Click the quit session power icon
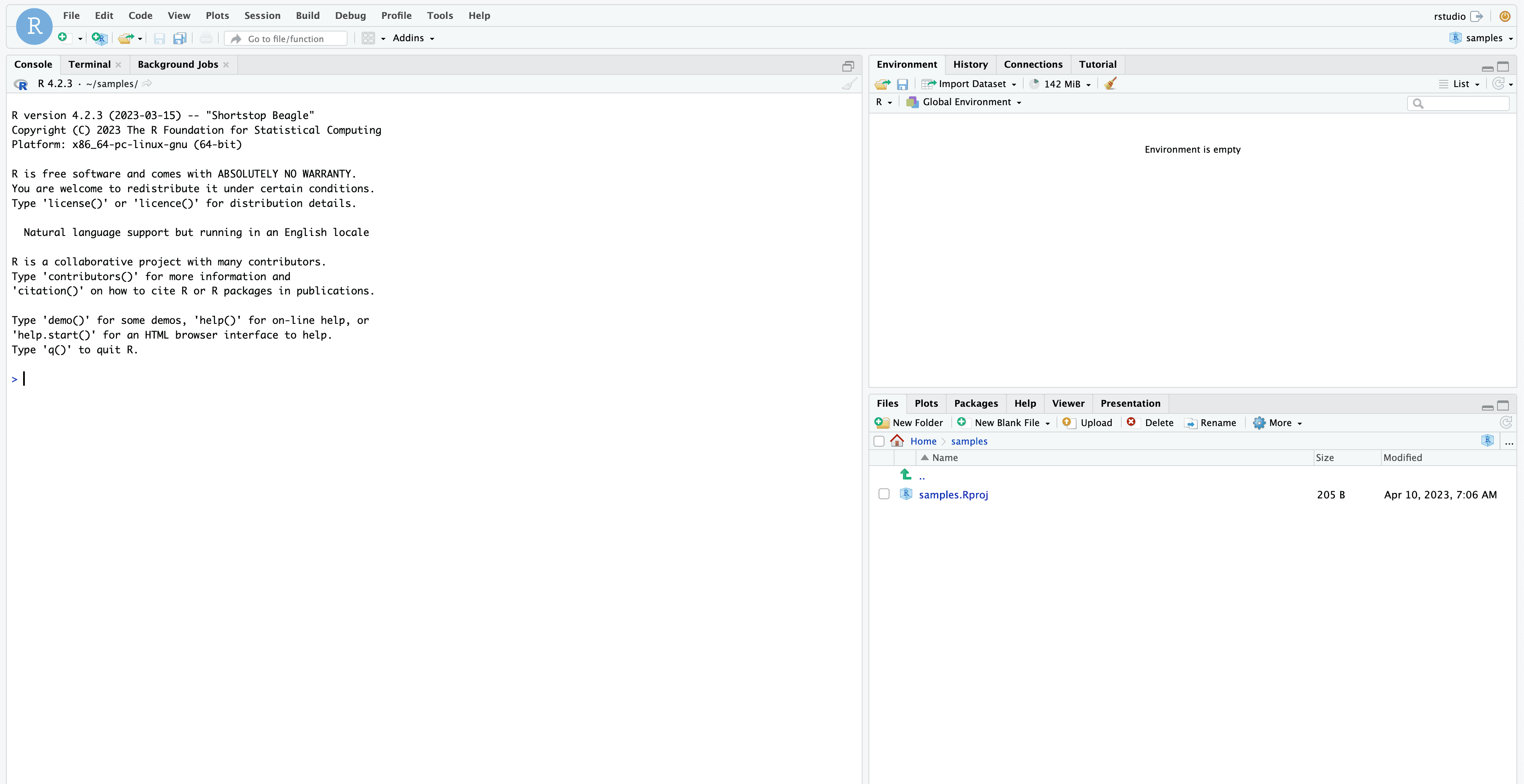1524x784 pixels. point(1505,16)
